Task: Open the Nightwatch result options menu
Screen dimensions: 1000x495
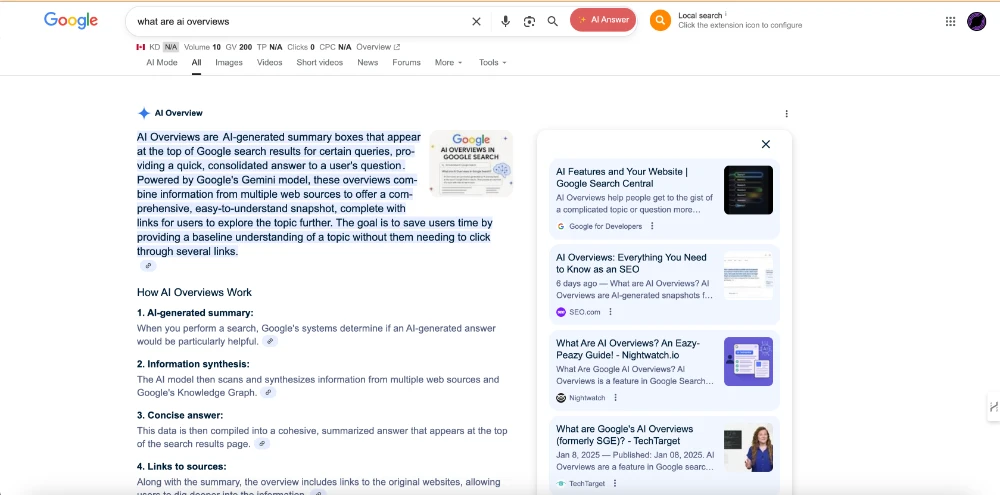Action: [x=615, y=397]
